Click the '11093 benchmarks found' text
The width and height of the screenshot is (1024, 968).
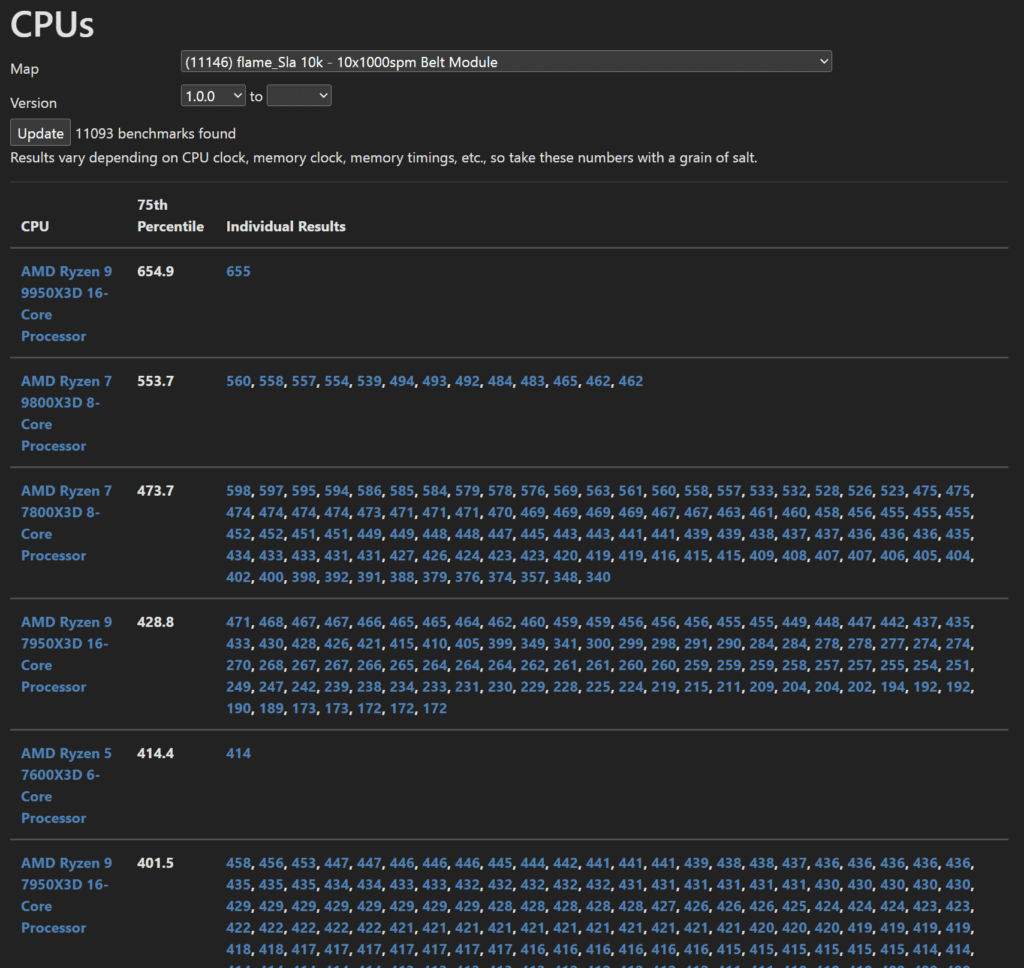[x=155, y=133]
